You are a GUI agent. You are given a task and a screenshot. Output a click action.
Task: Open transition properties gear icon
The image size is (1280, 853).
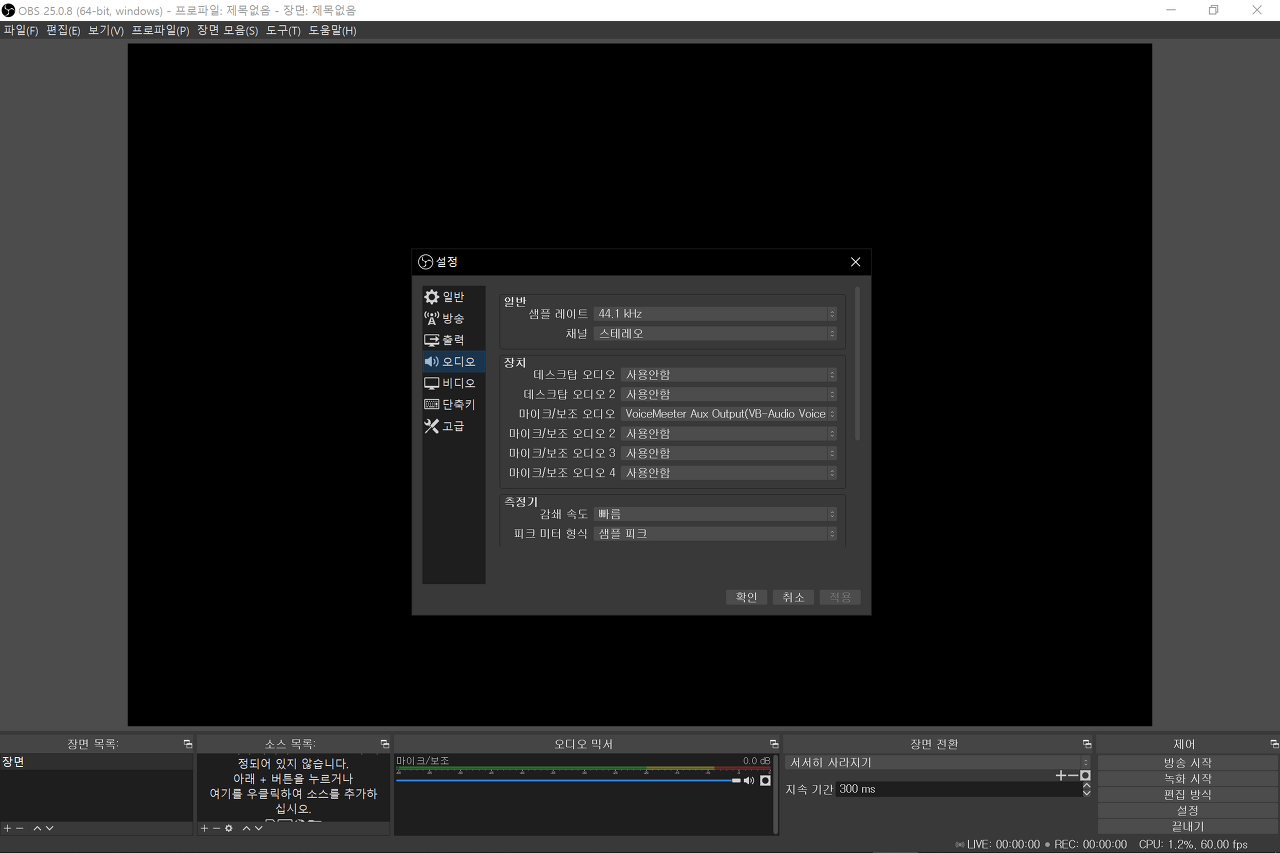pos(1085,775)
